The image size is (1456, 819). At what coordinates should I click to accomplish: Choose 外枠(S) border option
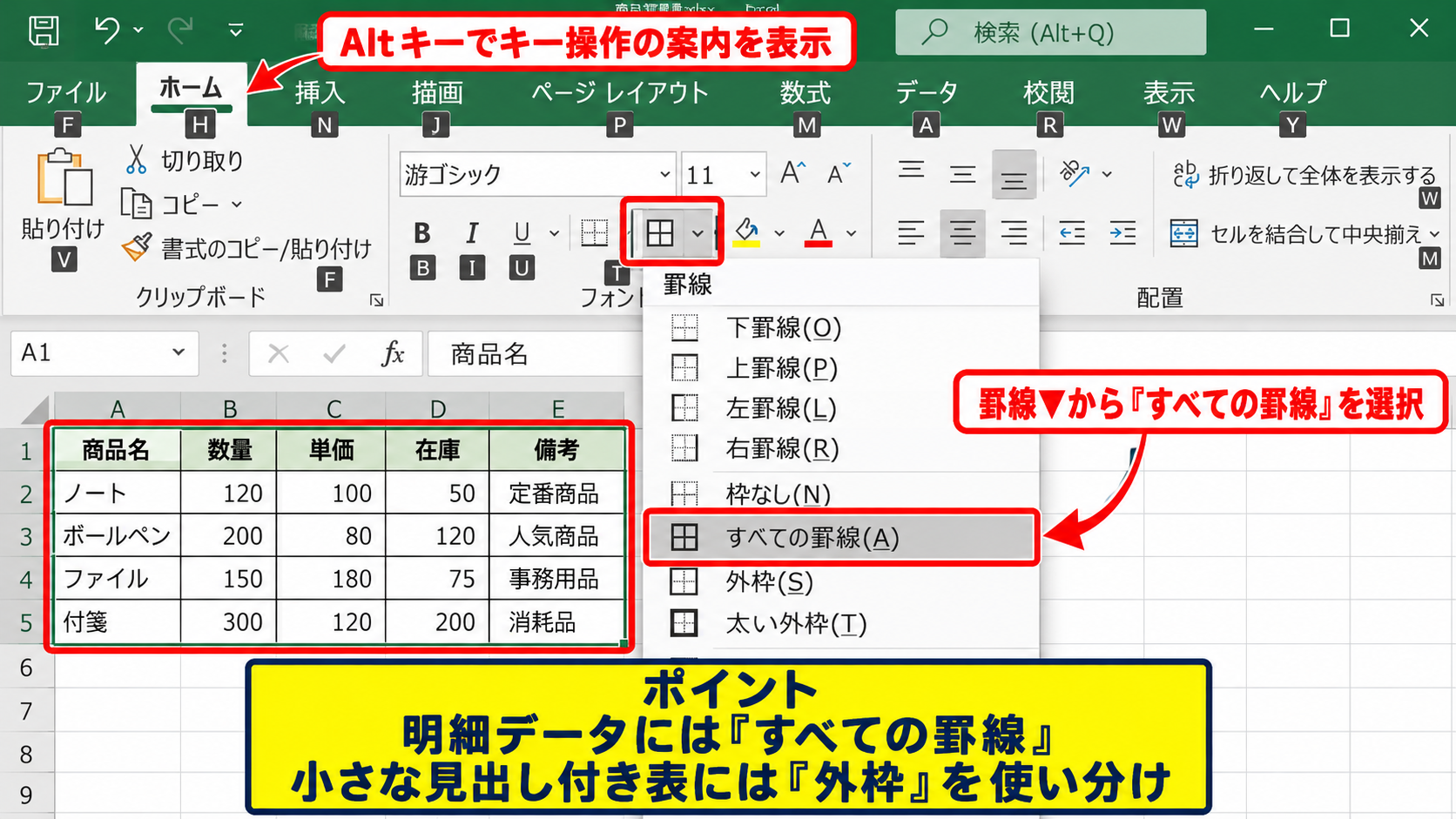point(841,581)
